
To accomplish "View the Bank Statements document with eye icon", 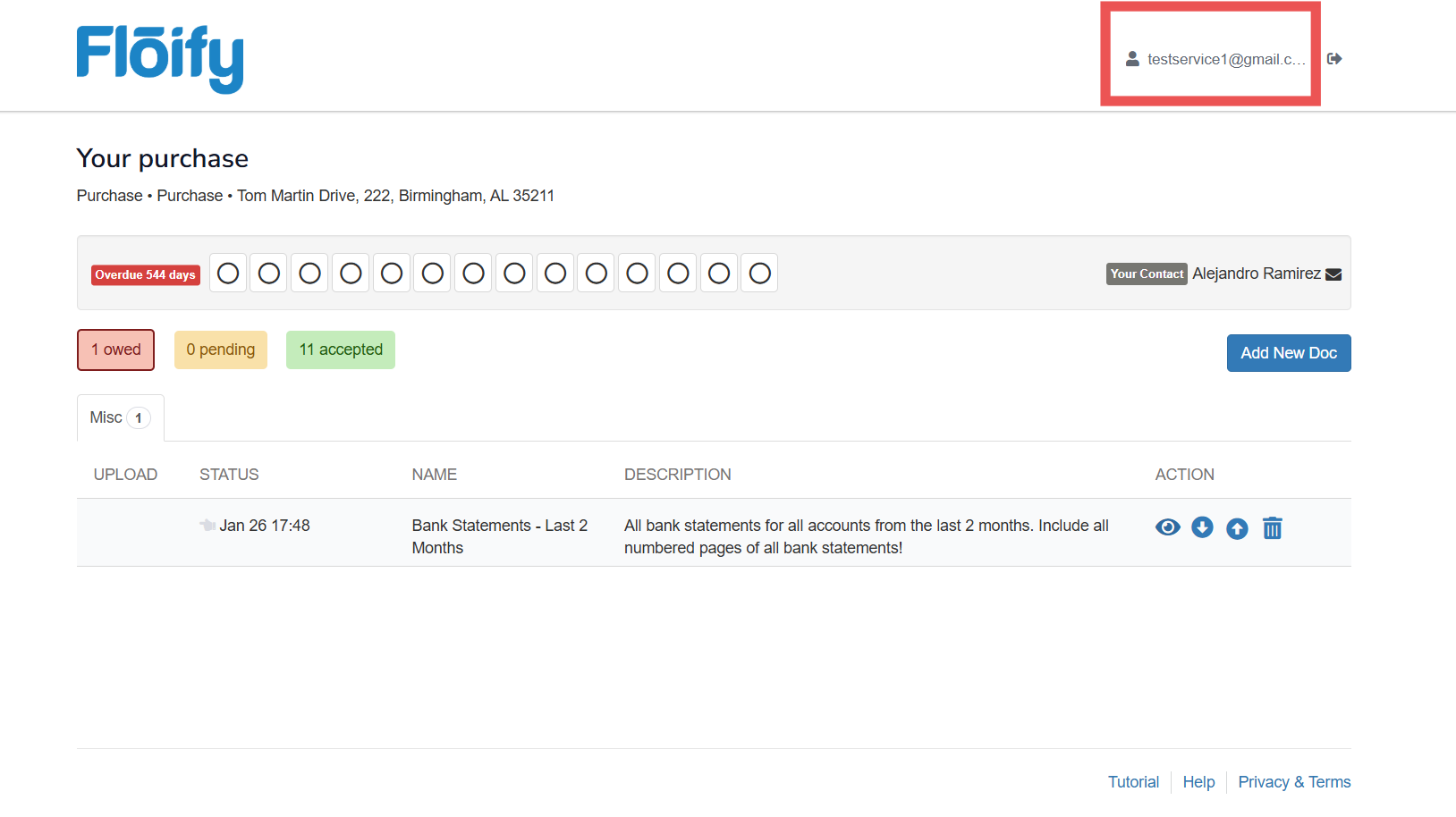I will coord(1167,527).
